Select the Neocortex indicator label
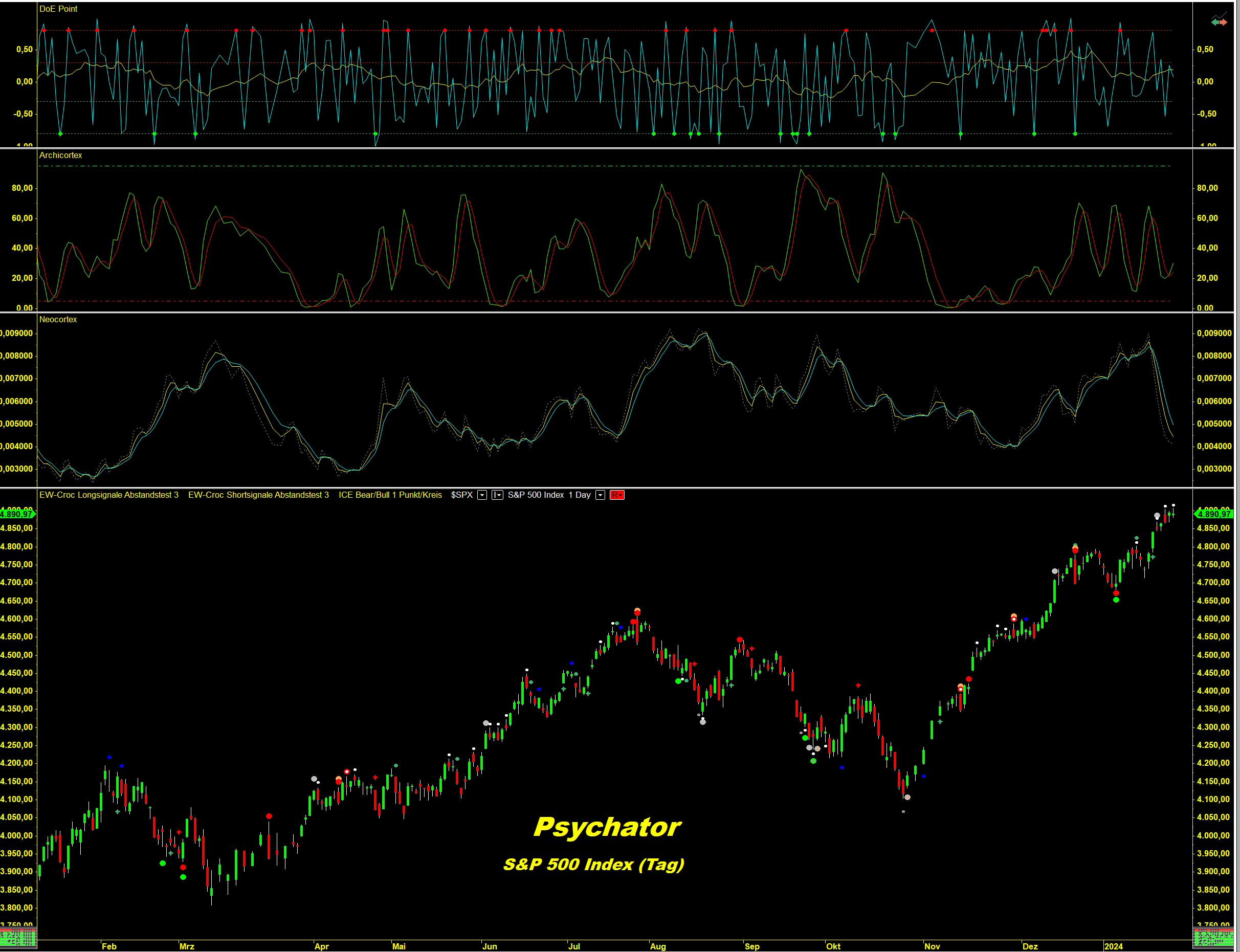 [58, 320]
